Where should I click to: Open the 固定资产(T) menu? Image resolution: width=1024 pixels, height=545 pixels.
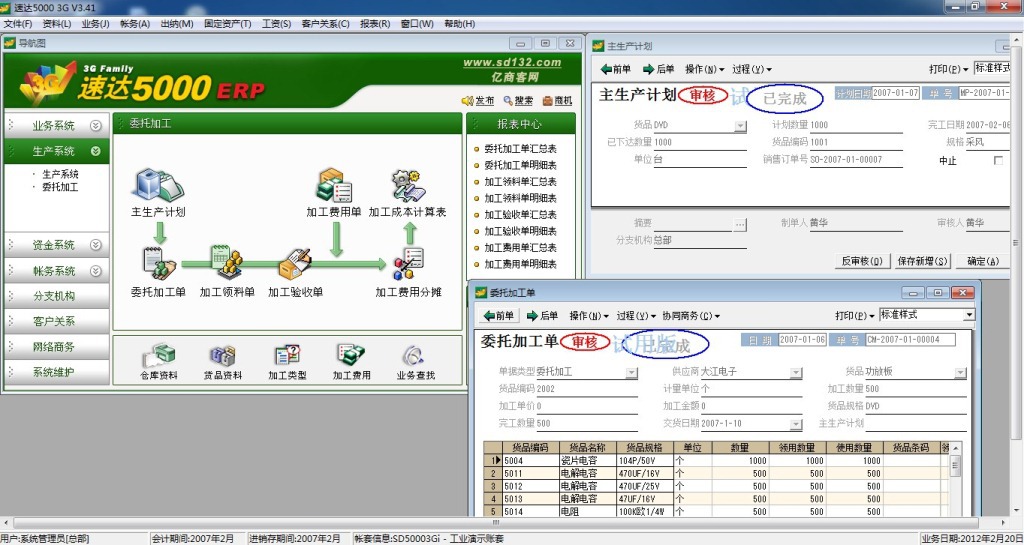(x=227, y=23)
